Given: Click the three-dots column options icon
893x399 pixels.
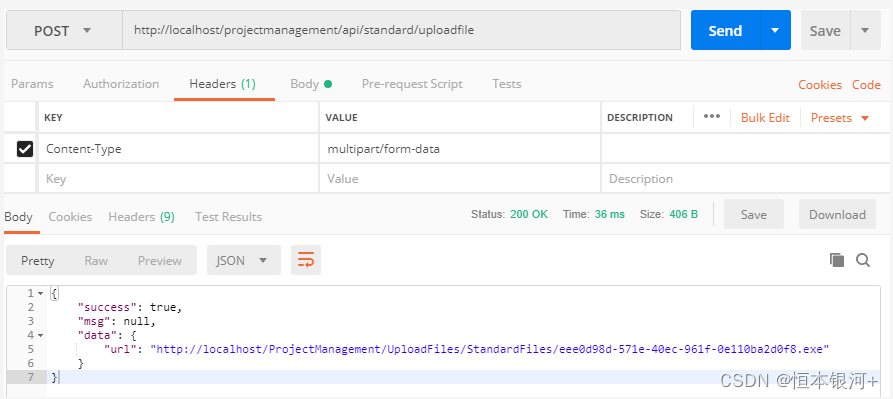Looking at the screenshot, I should 712,117.
